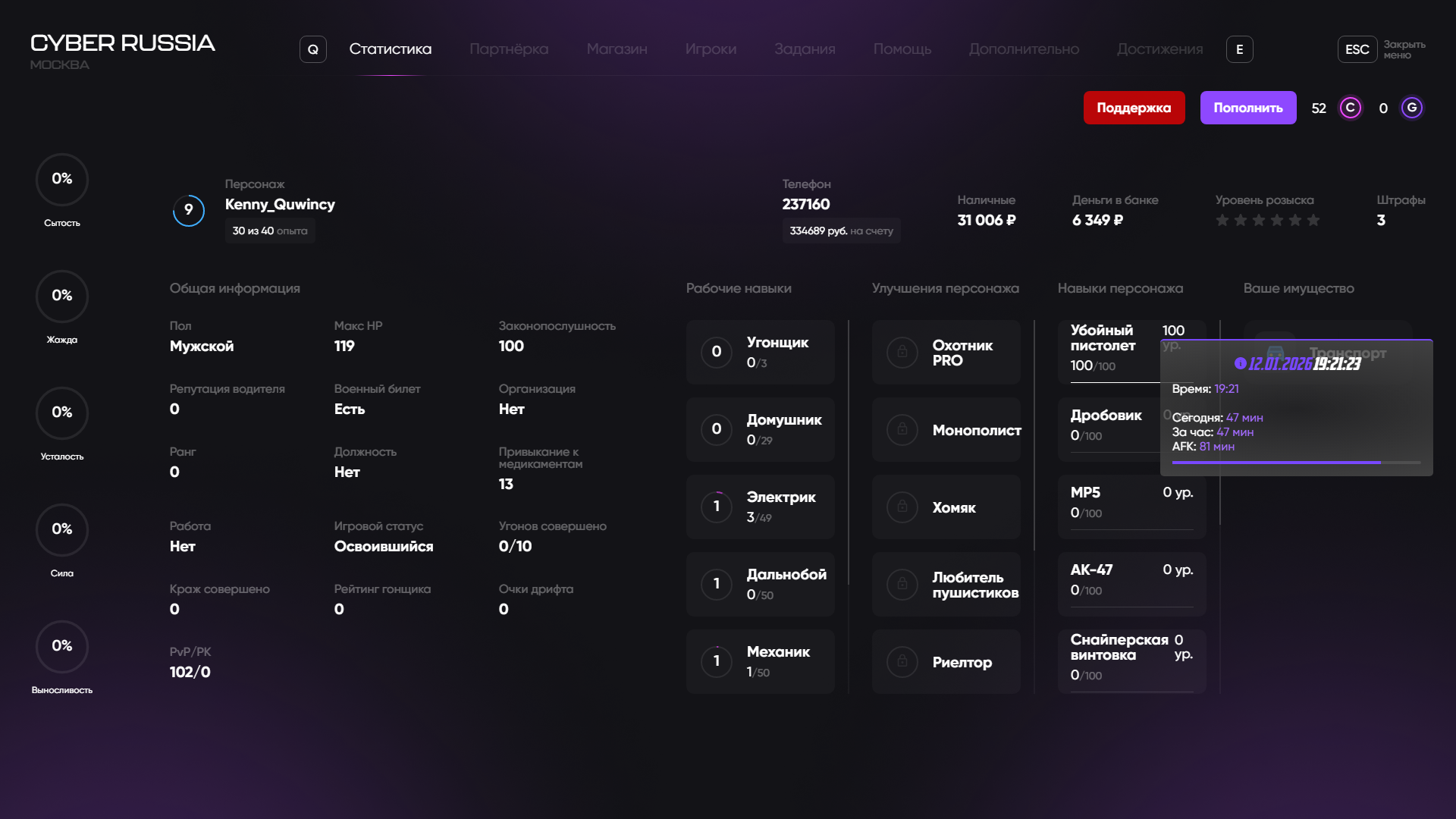Click the Хомяк upgrade lock icon
The width and height of the screenshot is (1456, 819).
pyautogui.click(x=902, y=507)
